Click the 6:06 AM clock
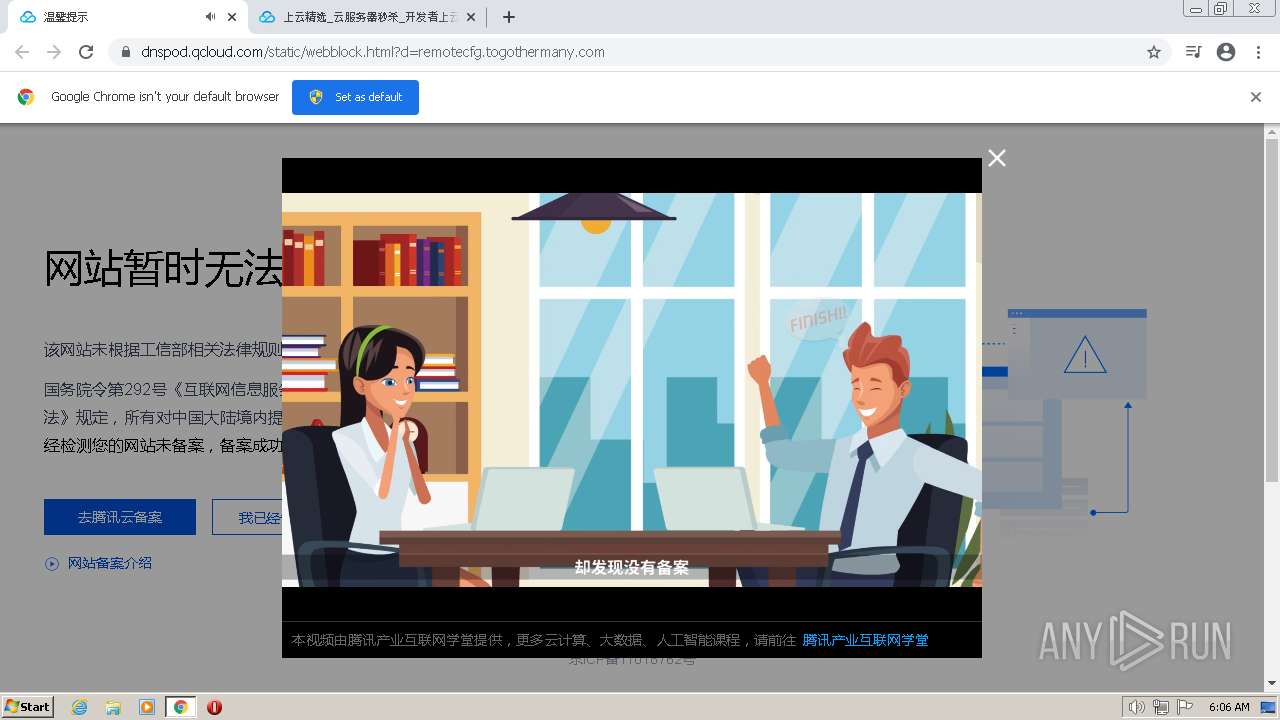This screenshot has height=720, width=1280. click(1229, 707)
